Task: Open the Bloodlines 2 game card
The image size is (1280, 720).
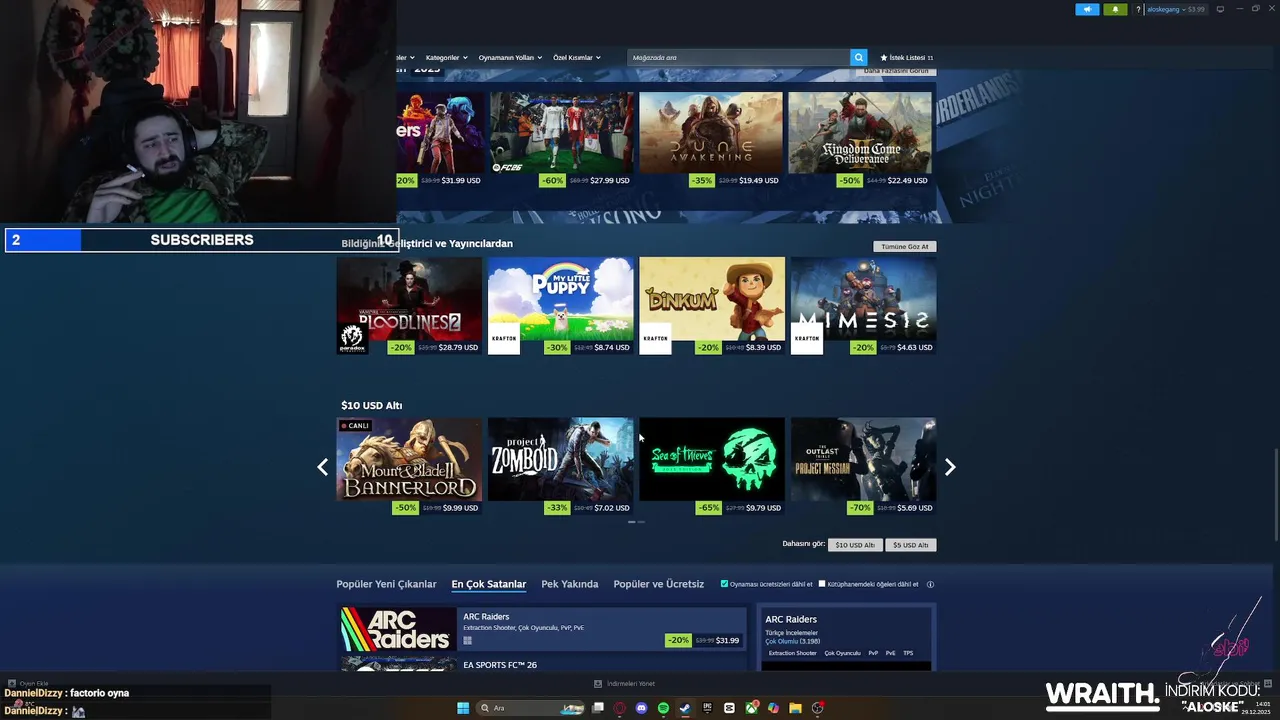Action: coord(409,306)
